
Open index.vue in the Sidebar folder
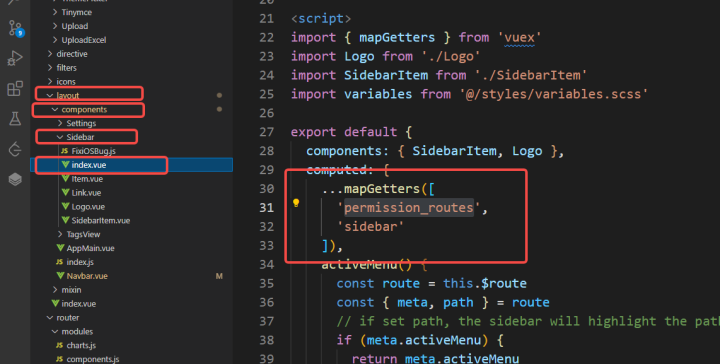click(x=89, y=165)
